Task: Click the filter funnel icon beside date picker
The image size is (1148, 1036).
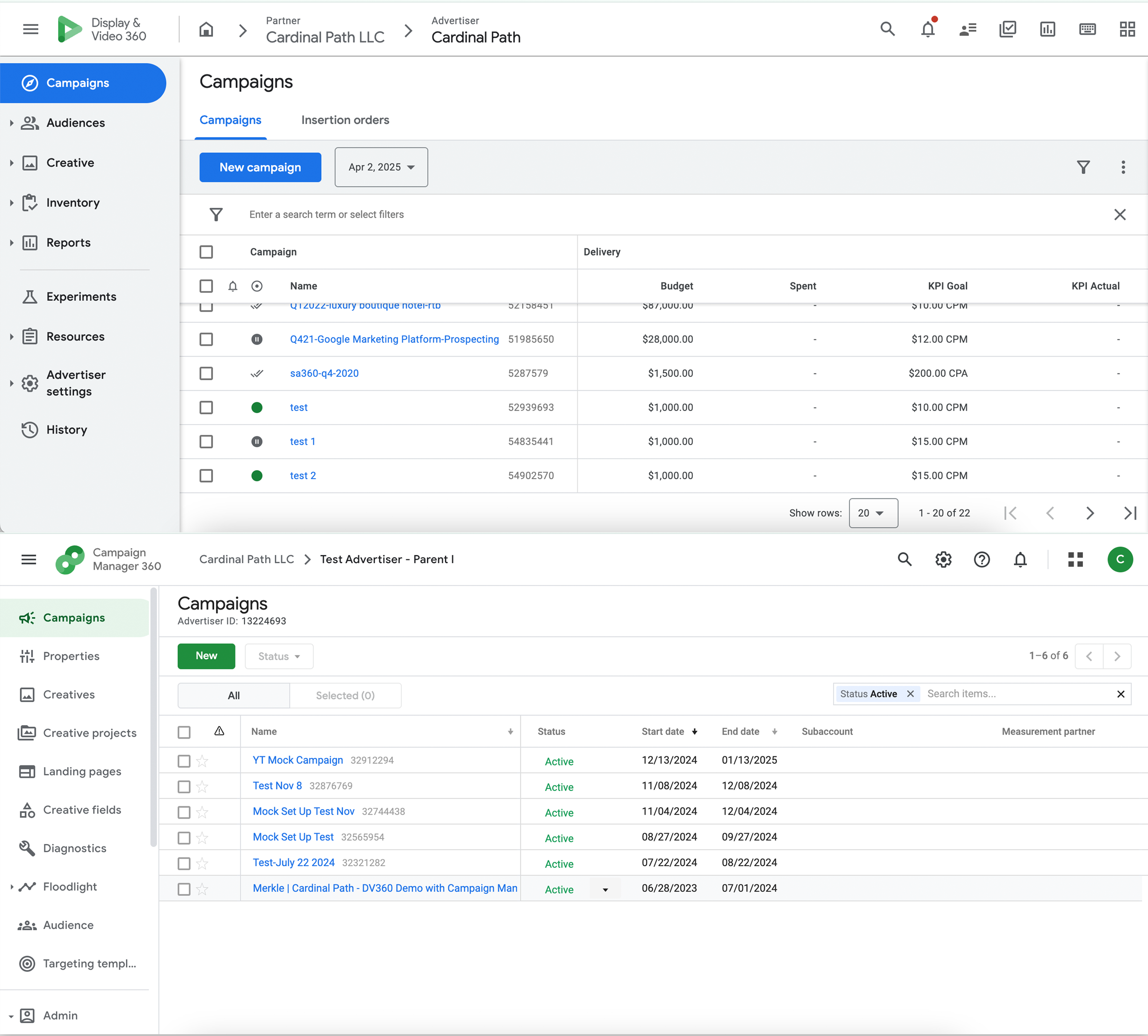Action: point(1083,167)
